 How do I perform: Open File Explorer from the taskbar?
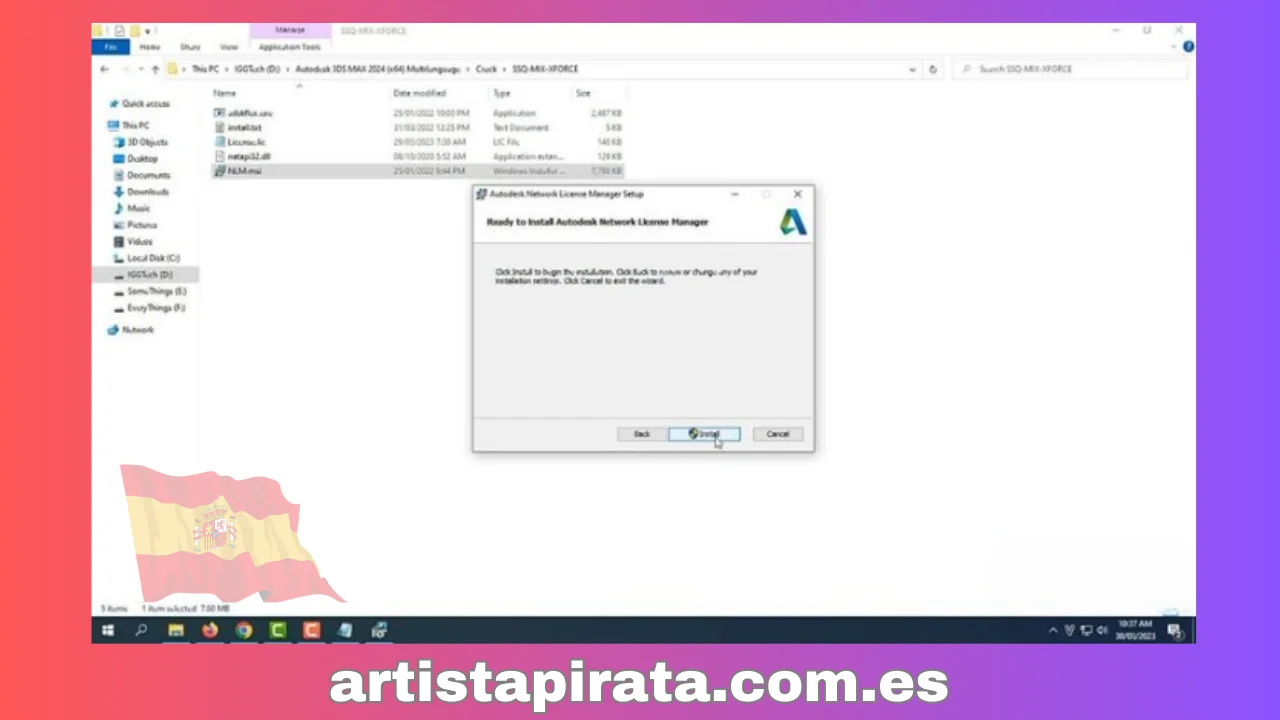click(x=176, y=630)
